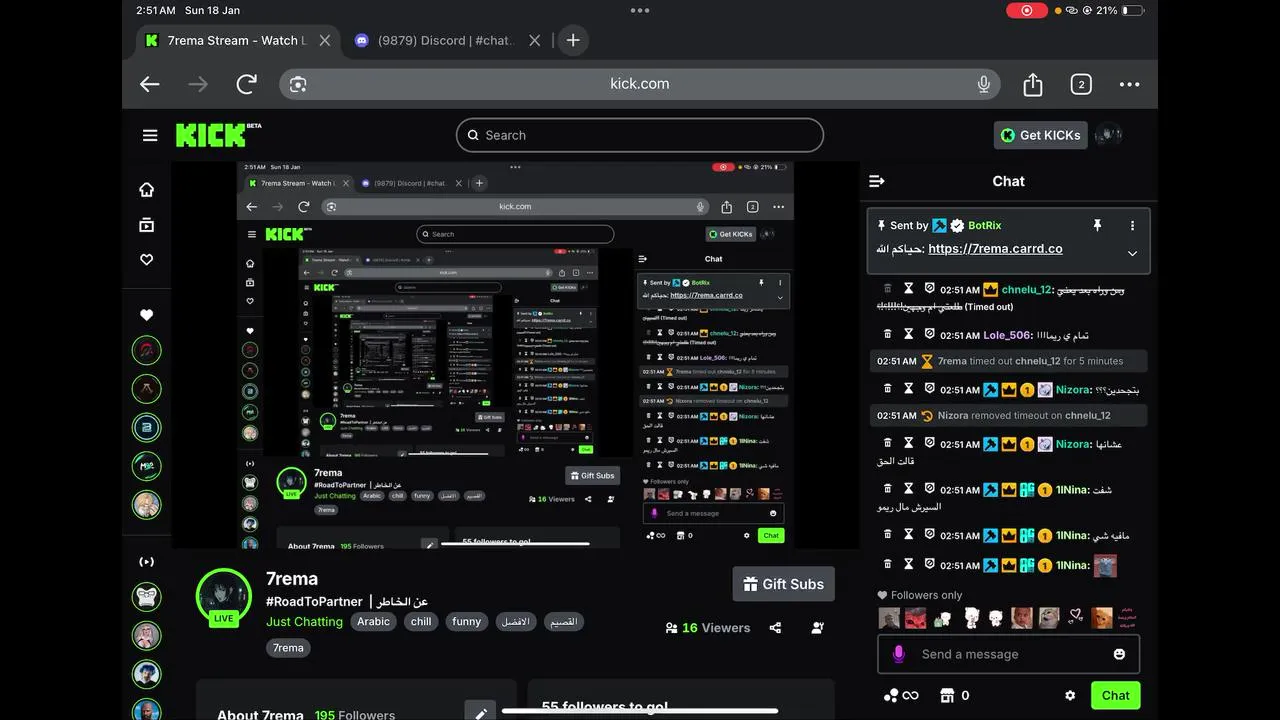The width and height of the screenshot is (1280, 720).
Task: Open the browser share sheet
Action: (1033, 84)
